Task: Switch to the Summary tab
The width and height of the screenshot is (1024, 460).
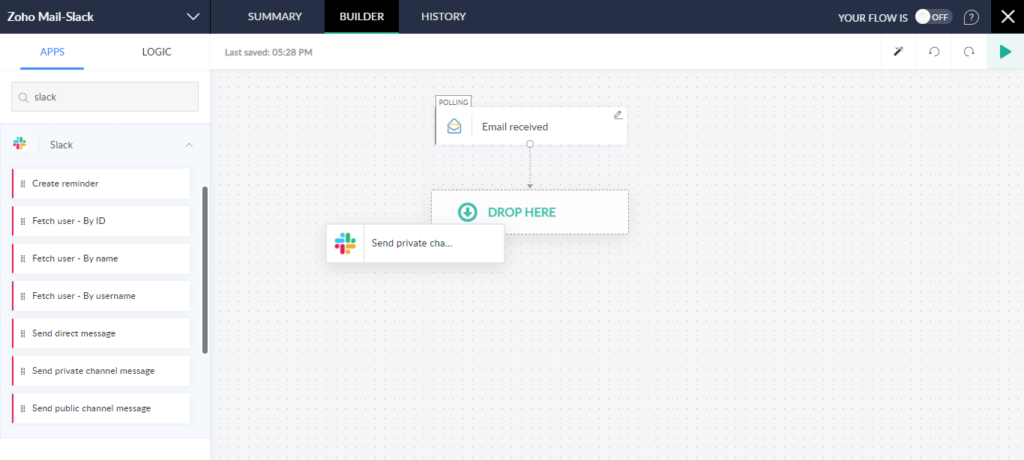Action: click(x=275, y=17)
